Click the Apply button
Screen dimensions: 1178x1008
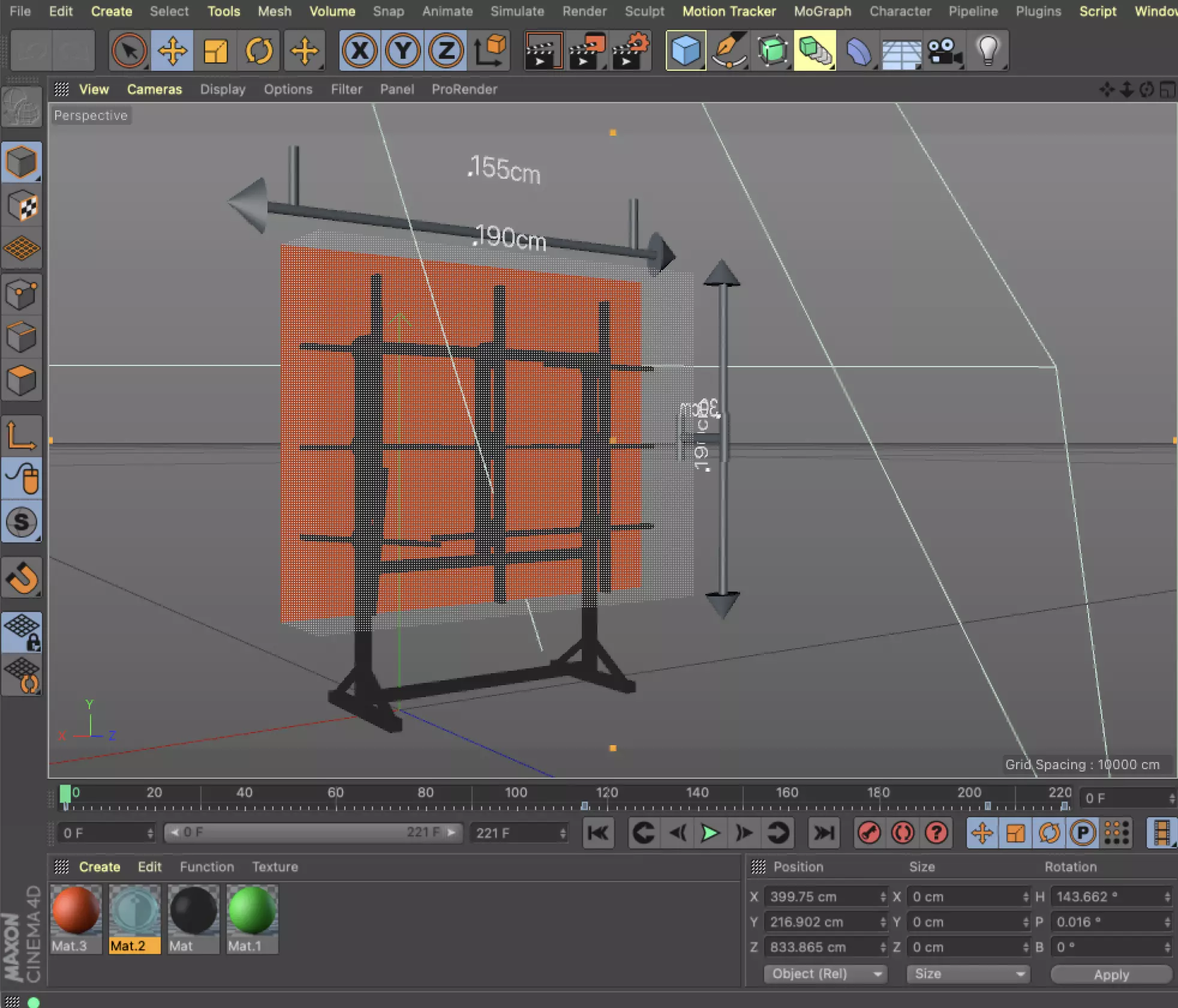[x=1111, y=974]
